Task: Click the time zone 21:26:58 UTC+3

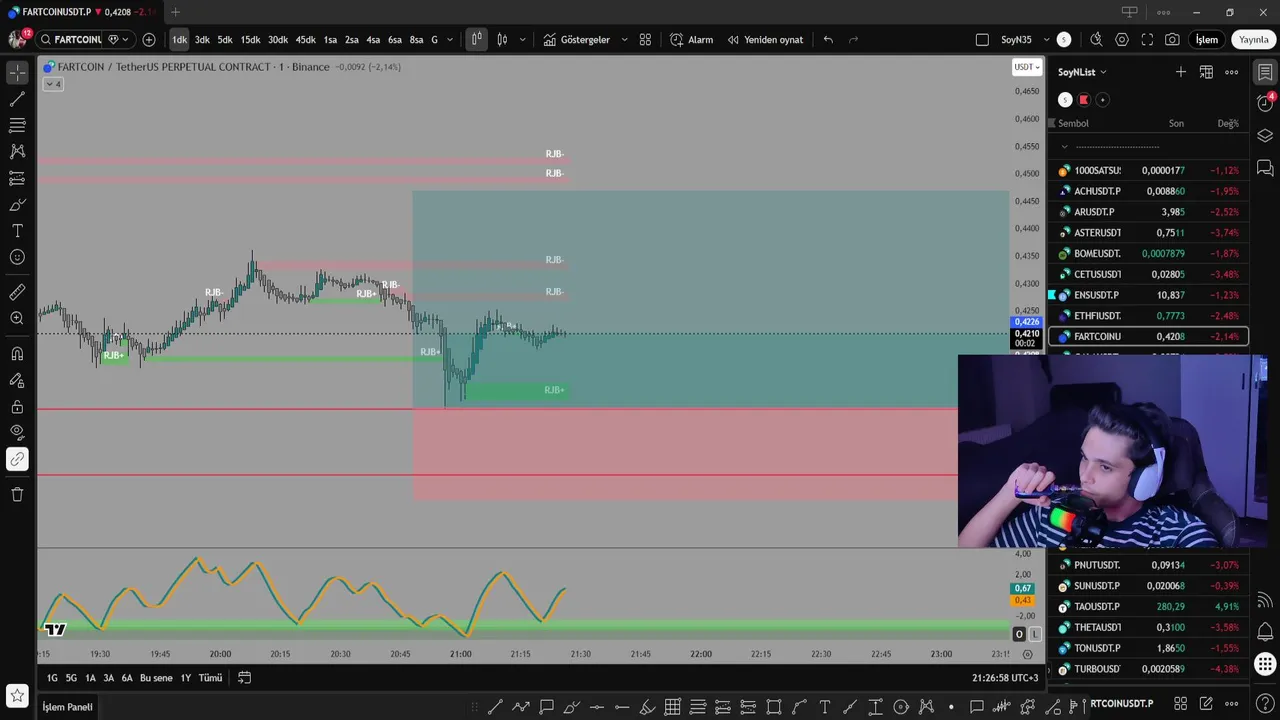Action: [1005, 678]
